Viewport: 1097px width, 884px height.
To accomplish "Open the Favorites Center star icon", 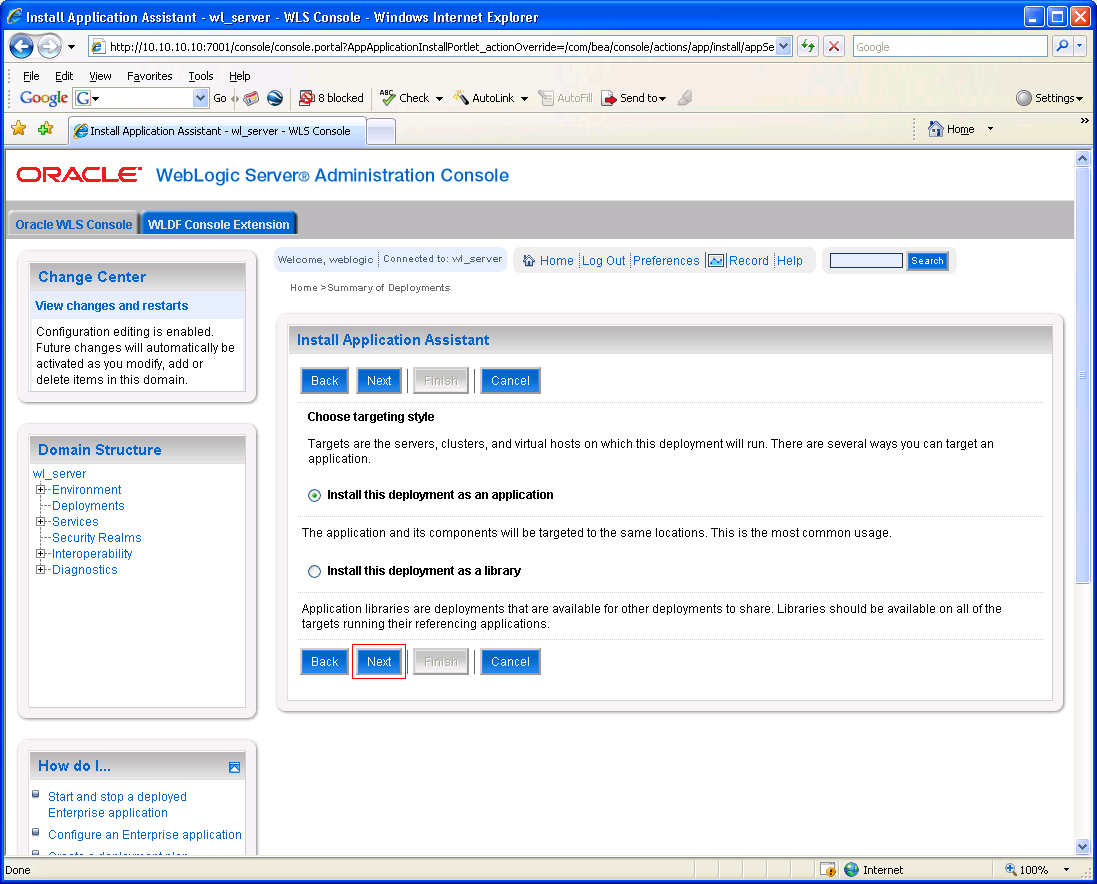I will (19, 129).
